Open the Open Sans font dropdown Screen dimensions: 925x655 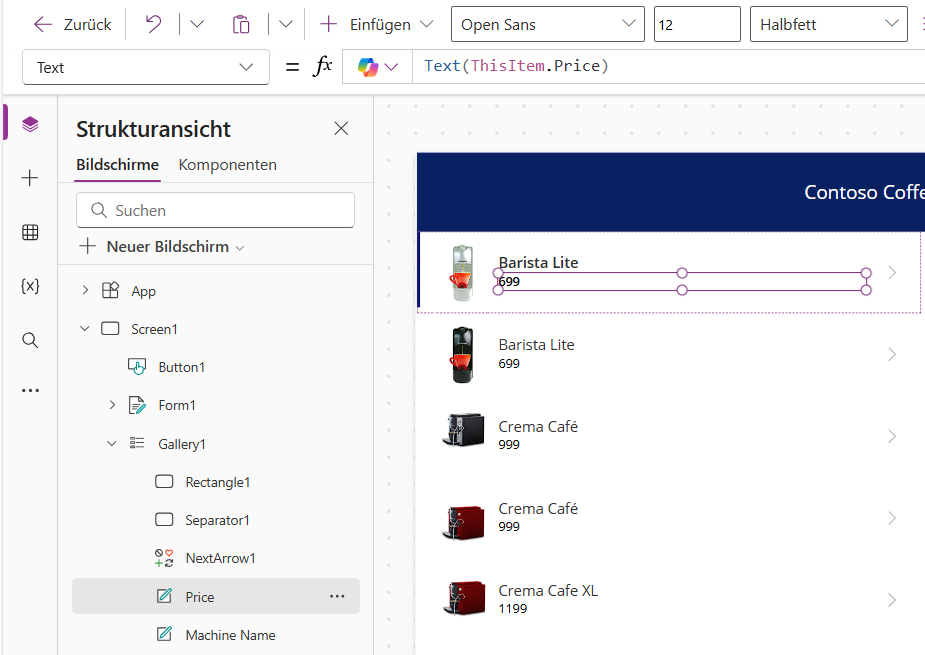547,24
